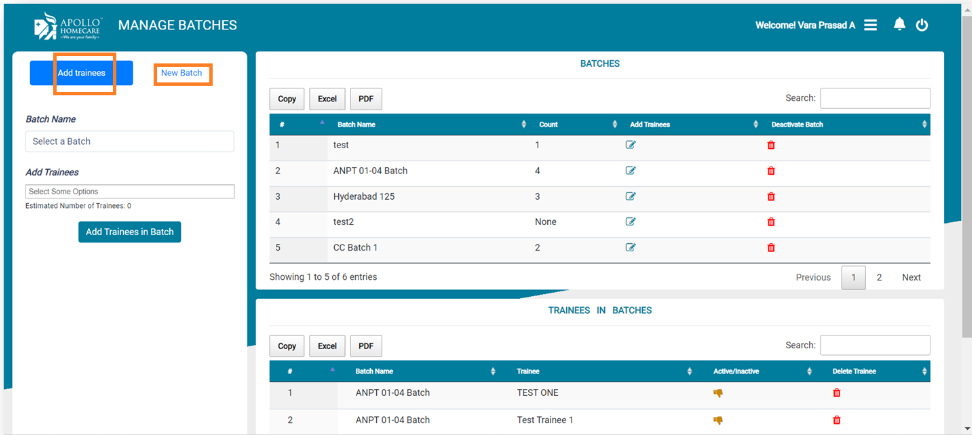Expand the Select Some Options trainee list

click(x=130, y=191)
